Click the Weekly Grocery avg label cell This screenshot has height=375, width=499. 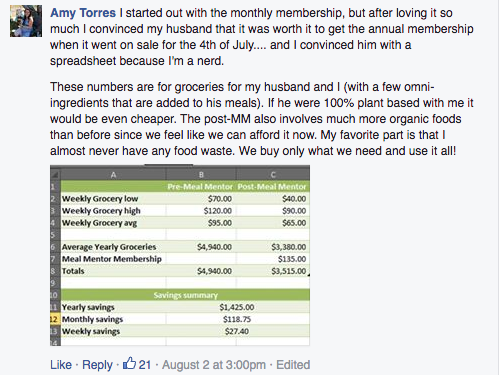(x=113, y=223)
